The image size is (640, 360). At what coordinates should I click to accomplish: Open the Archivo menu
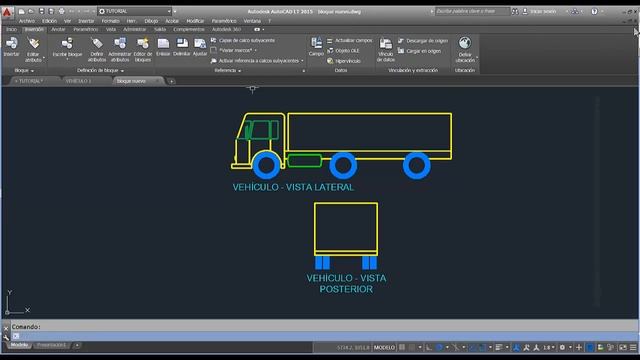pyautogui.click(x=27, y=21)
